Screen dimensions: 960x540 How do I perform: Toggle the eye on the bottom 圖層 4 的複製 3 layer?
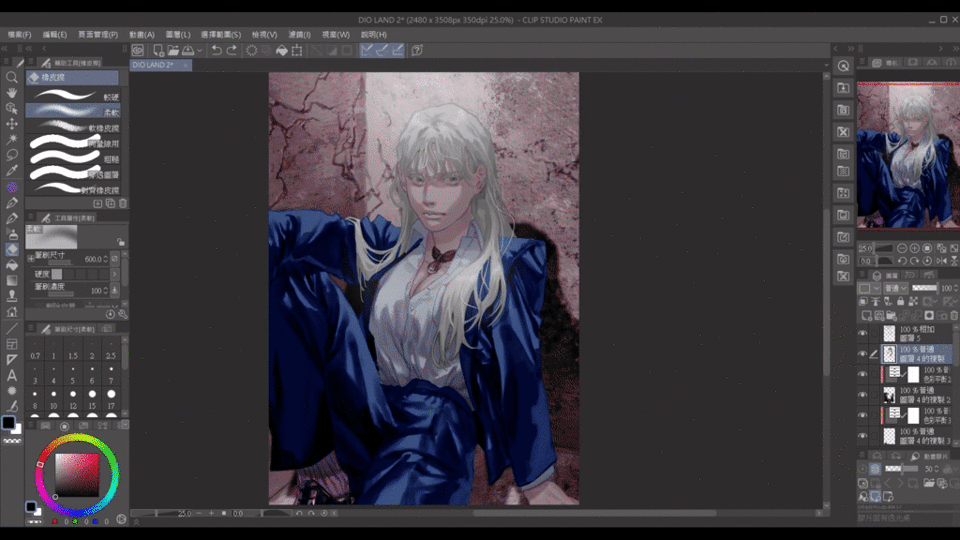863,436
